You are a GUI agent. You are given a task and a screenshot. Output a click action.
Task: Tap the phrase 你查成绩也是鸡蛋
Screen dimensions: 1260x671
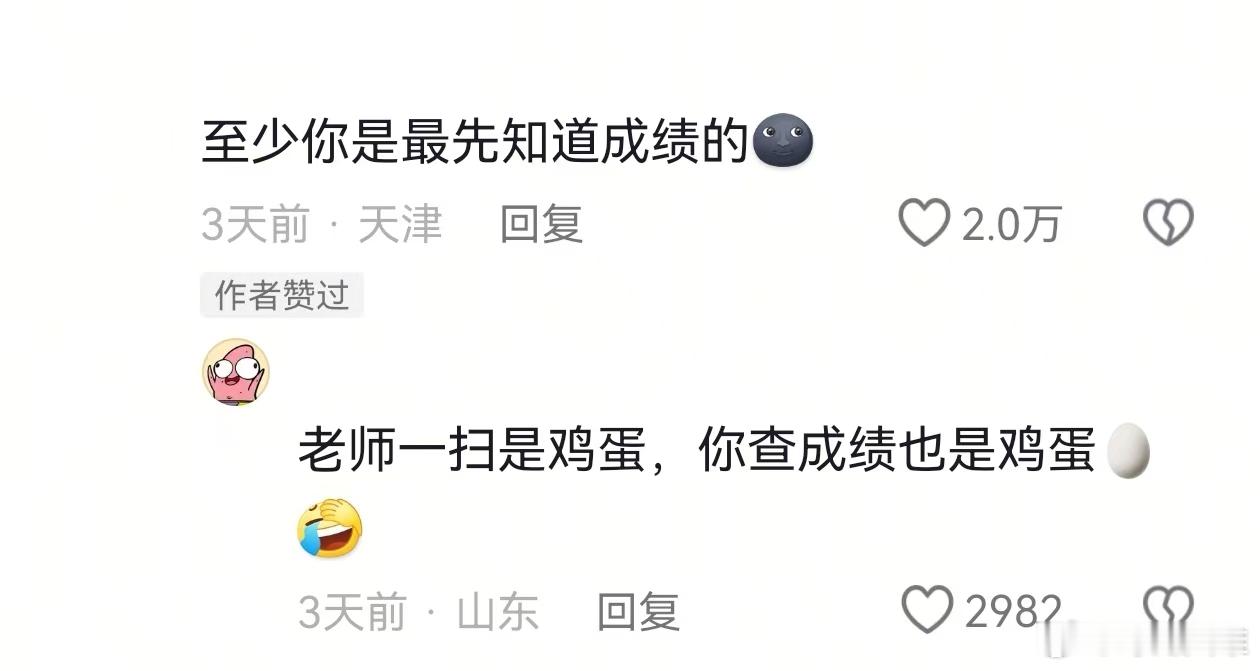coord(896,452)
